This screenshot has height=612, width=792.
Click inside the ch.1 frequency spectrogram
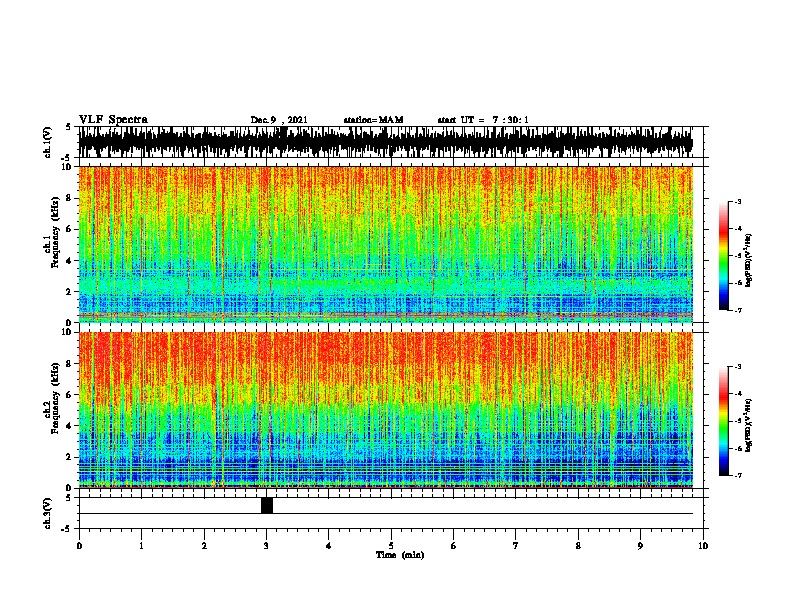click(386, 244)
